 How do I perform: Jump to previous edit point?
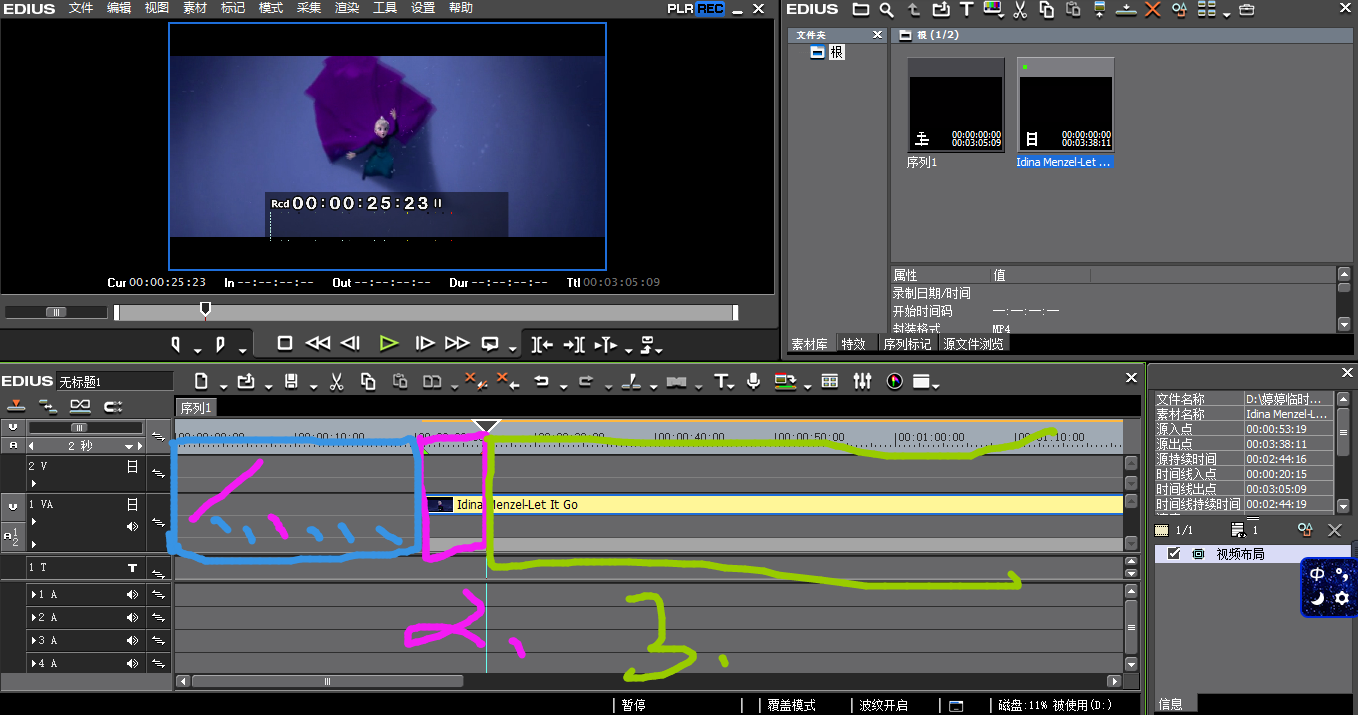[542, 344]
